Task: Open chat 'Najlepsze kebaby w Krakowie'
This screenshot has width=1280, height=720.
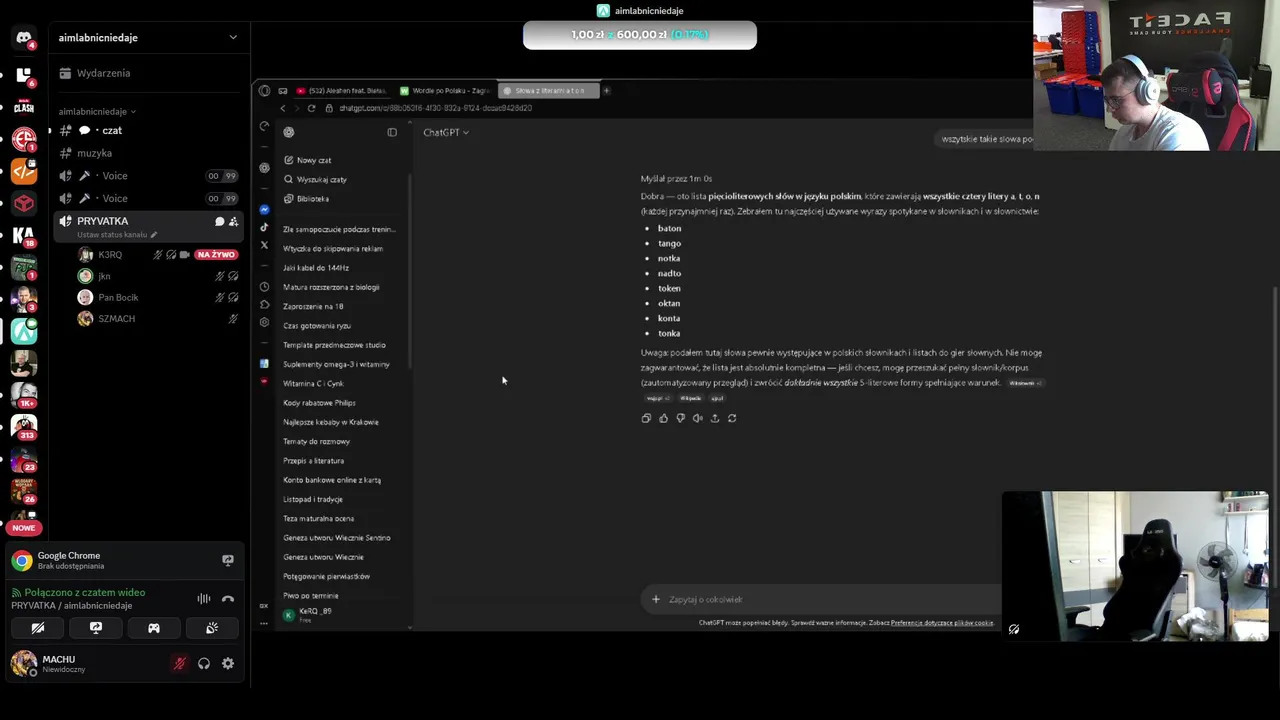Action: click(340, 422)
